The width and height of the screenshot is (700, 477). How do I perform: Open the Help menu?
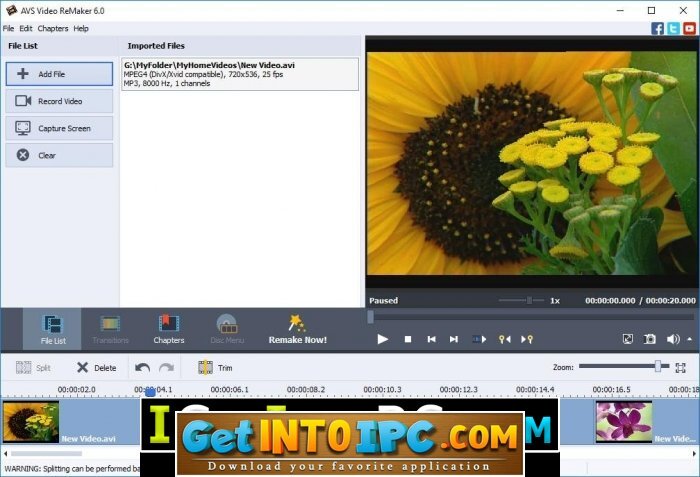tap(81, 28)
